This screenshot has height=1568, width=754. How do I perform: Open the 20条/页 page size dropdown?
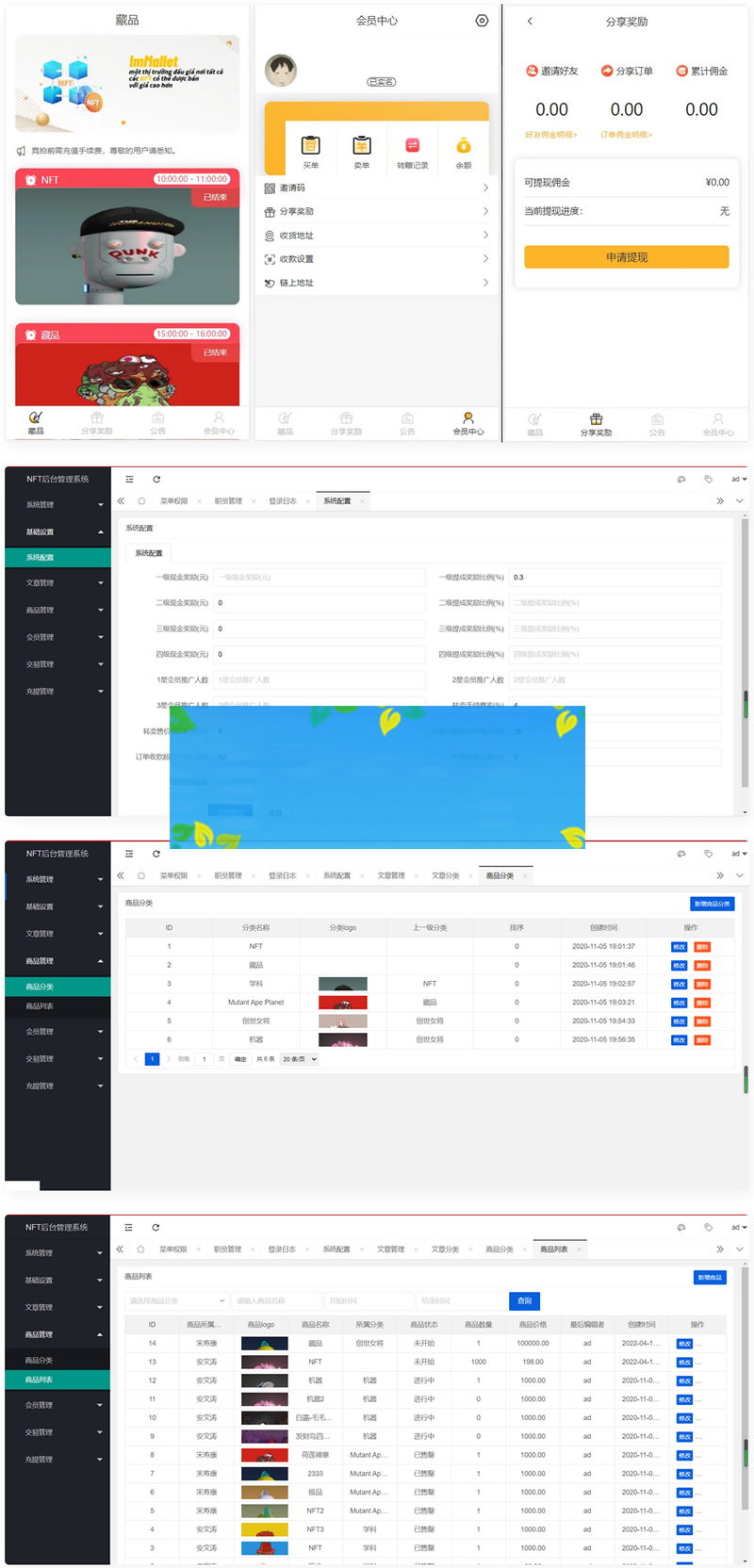(x=300, y=1059)
